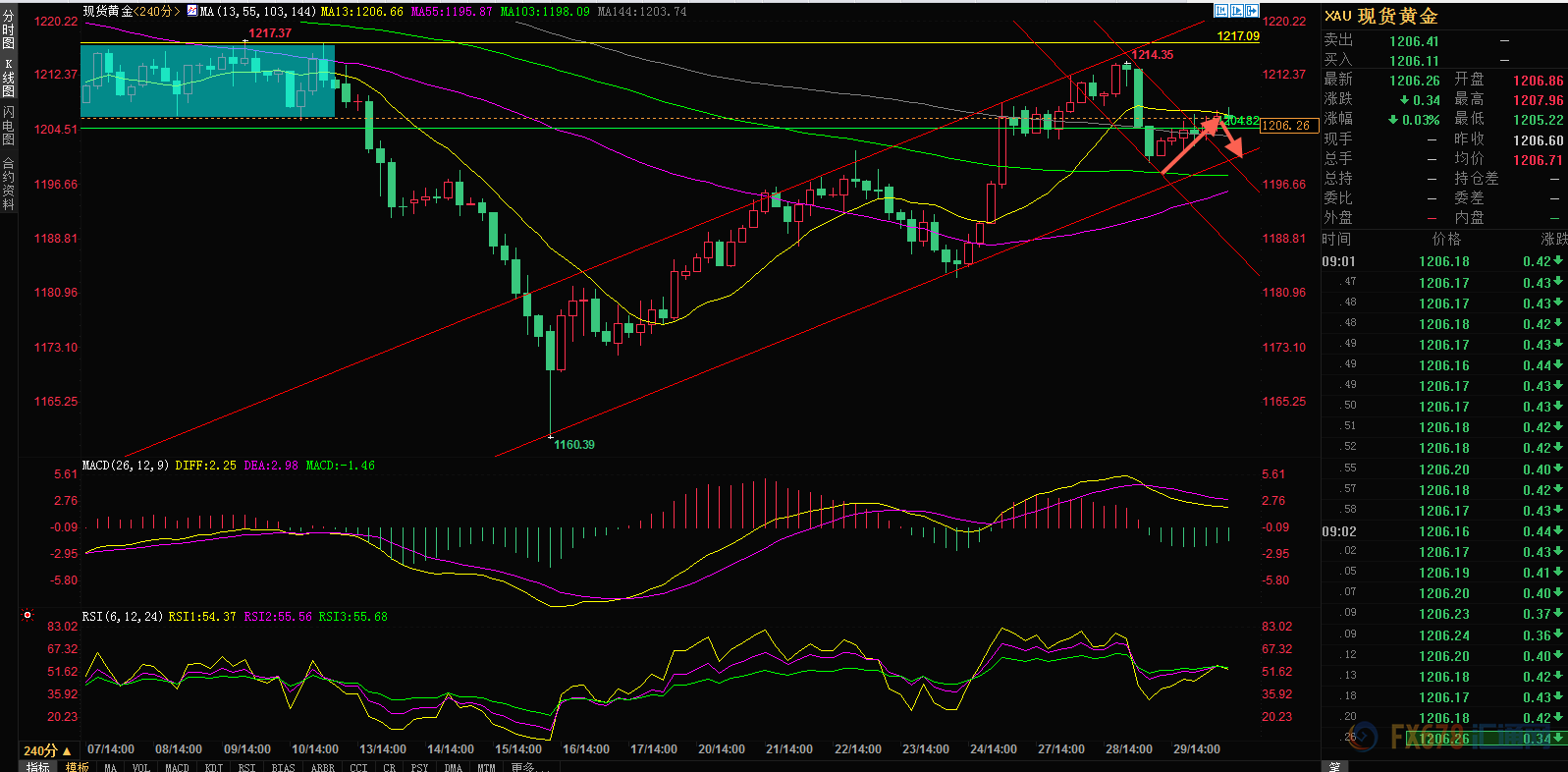1568x772 pixels.
Task: Click the 买入 price 1206.11
Action: tap(1414, 61)
